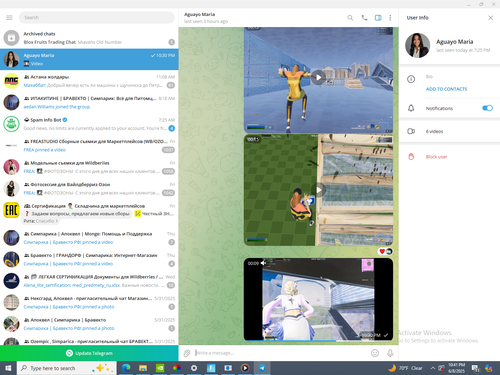Open the Settings gear on the taskbar
This screenshot has width=500, height=375.
pos(194,368)
